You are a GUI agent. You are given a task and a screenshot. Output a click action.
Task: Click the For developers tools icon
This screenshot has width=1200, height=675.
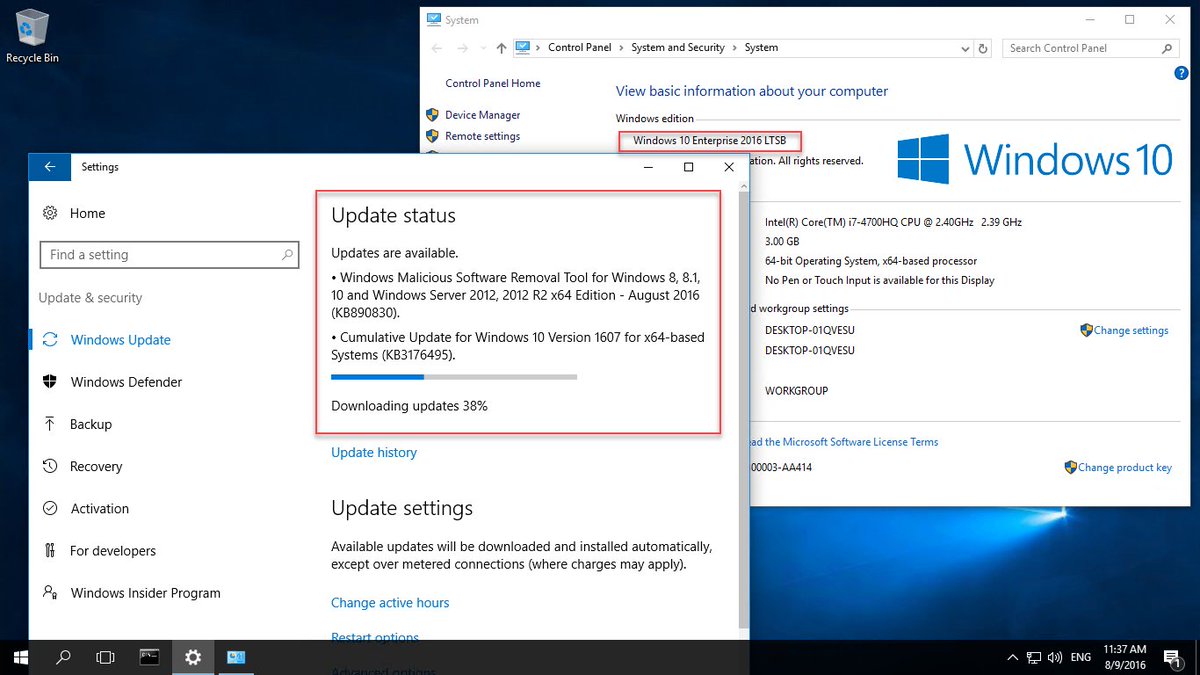50,551
